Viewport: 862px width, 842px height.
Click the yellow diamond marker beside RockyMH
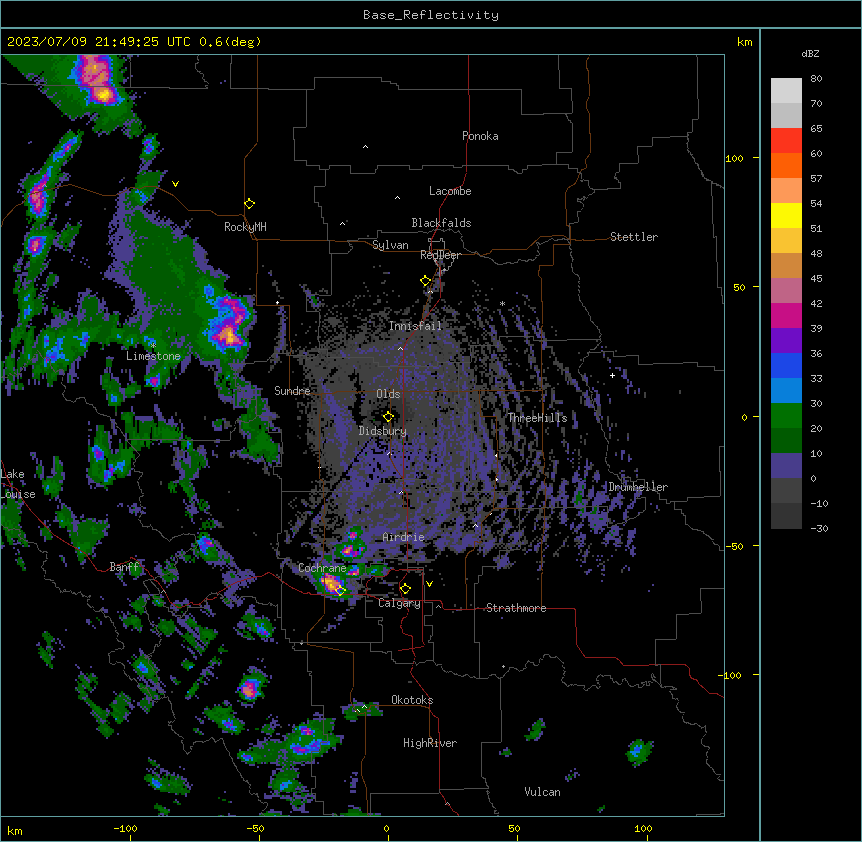tap(250, 204)
